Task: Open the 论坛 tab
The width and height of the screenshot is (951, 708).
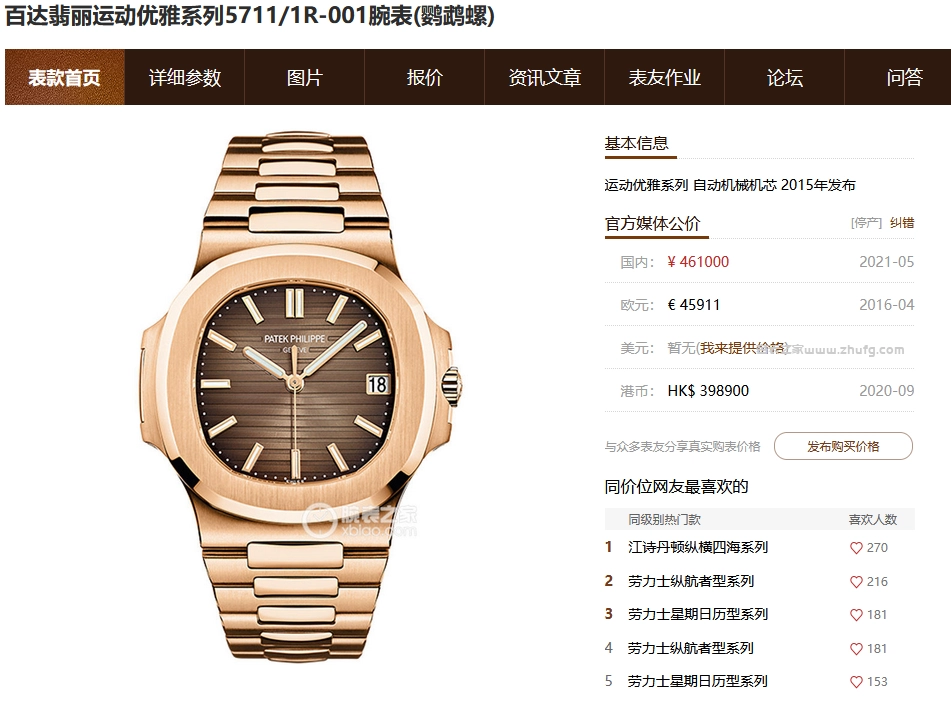Action: (x=785, y=77)
